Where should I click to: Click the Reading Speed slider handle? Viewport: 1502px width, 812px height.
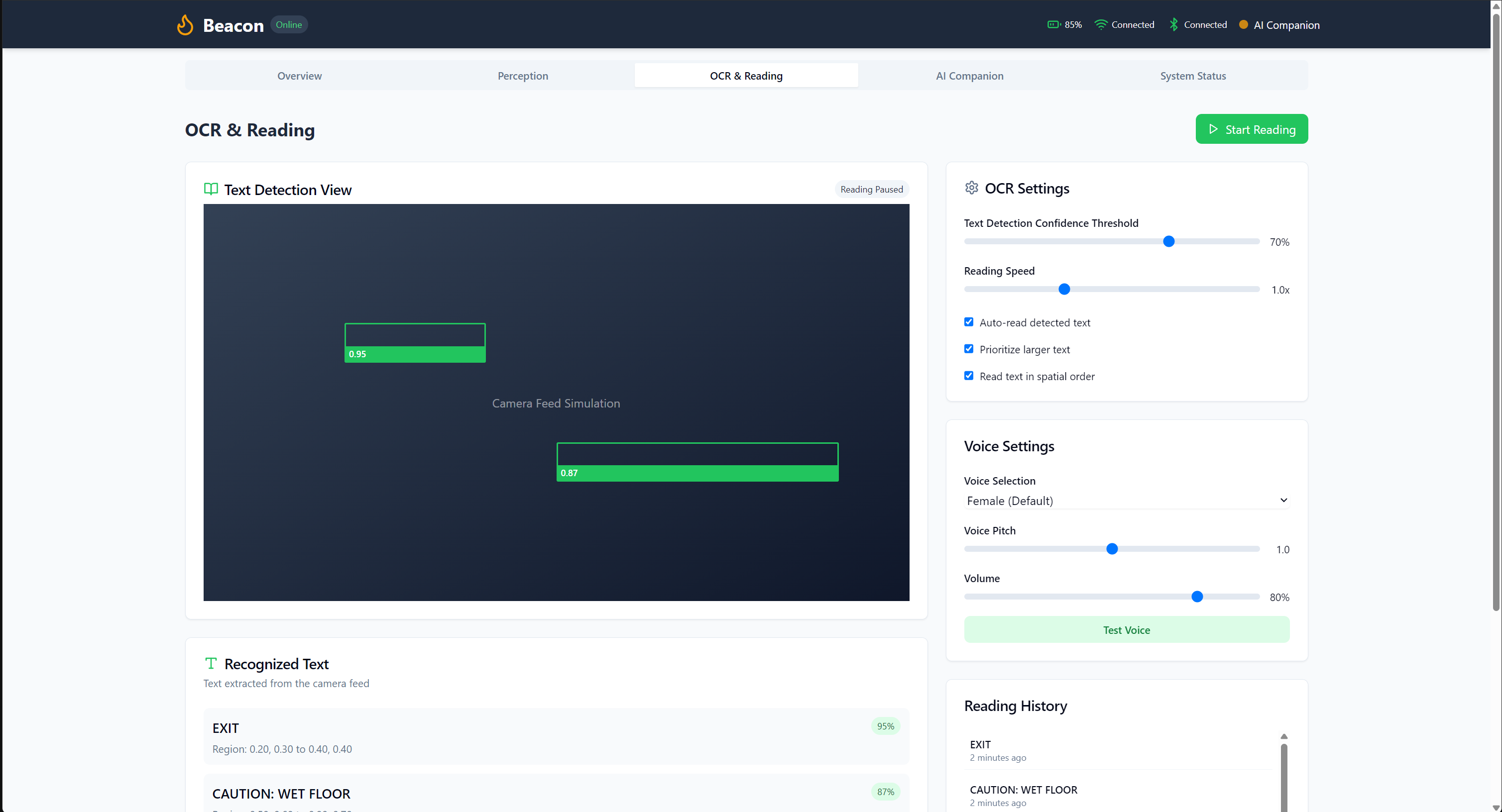click(x=1064, y=289)
